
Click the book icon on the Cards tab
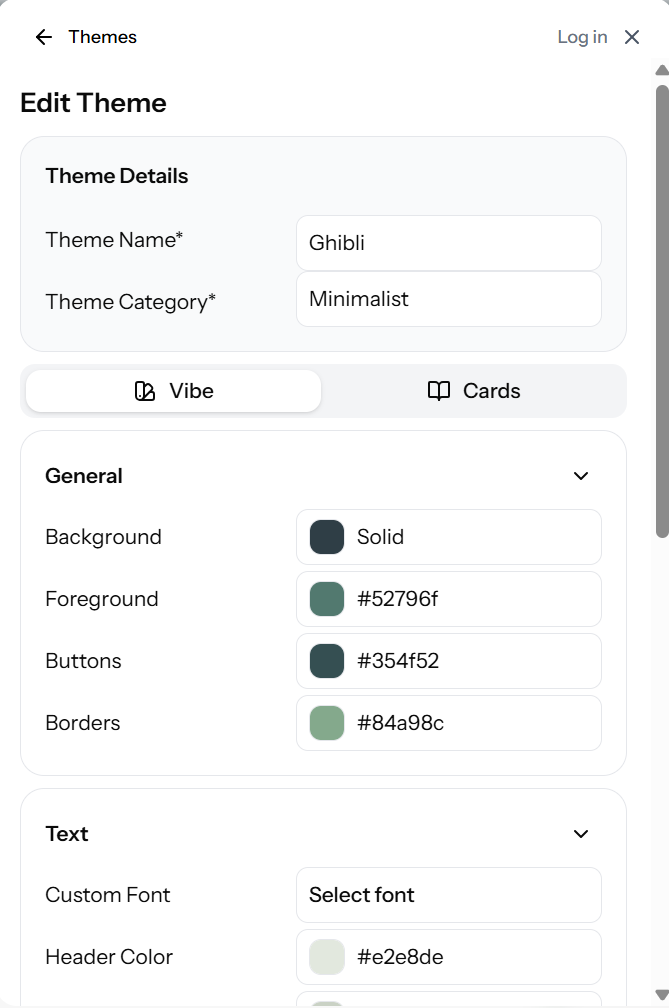pyautogui.click(x=439, y=391)
